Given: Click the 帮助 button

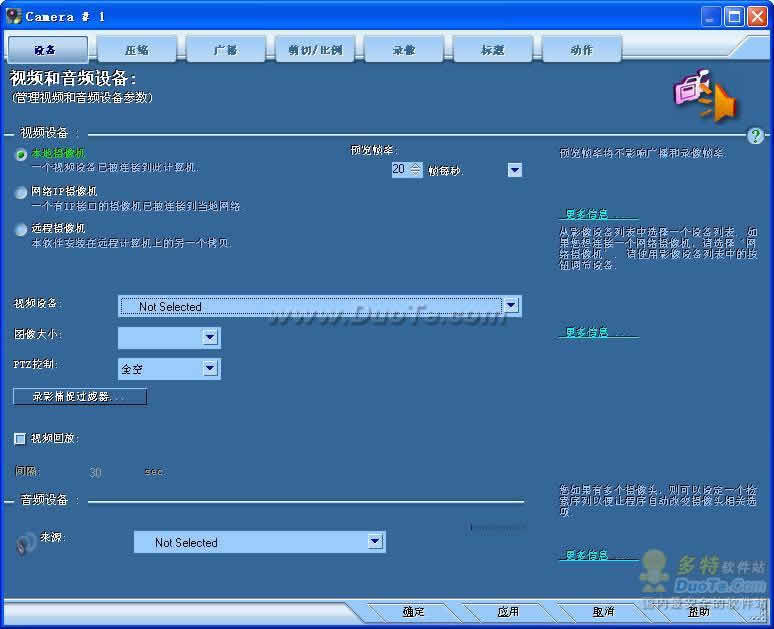Looking at the screenshot, I should (698, 612).
